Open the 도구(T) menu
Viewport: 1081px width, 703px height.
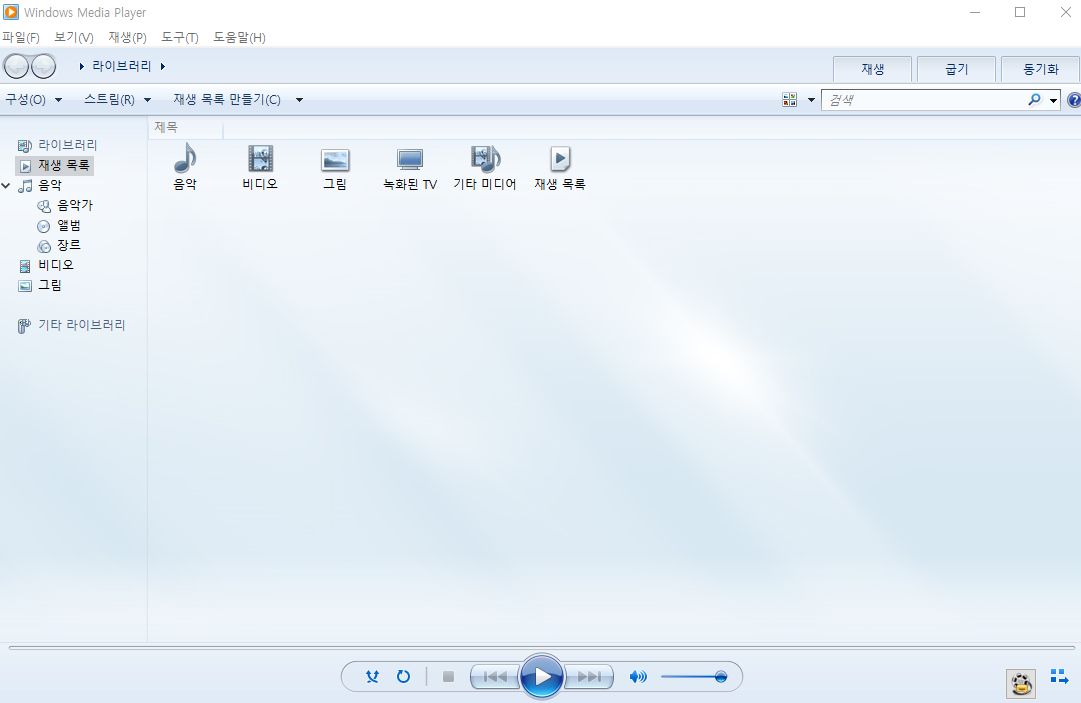pyautogui.click(x=180, y=37)
